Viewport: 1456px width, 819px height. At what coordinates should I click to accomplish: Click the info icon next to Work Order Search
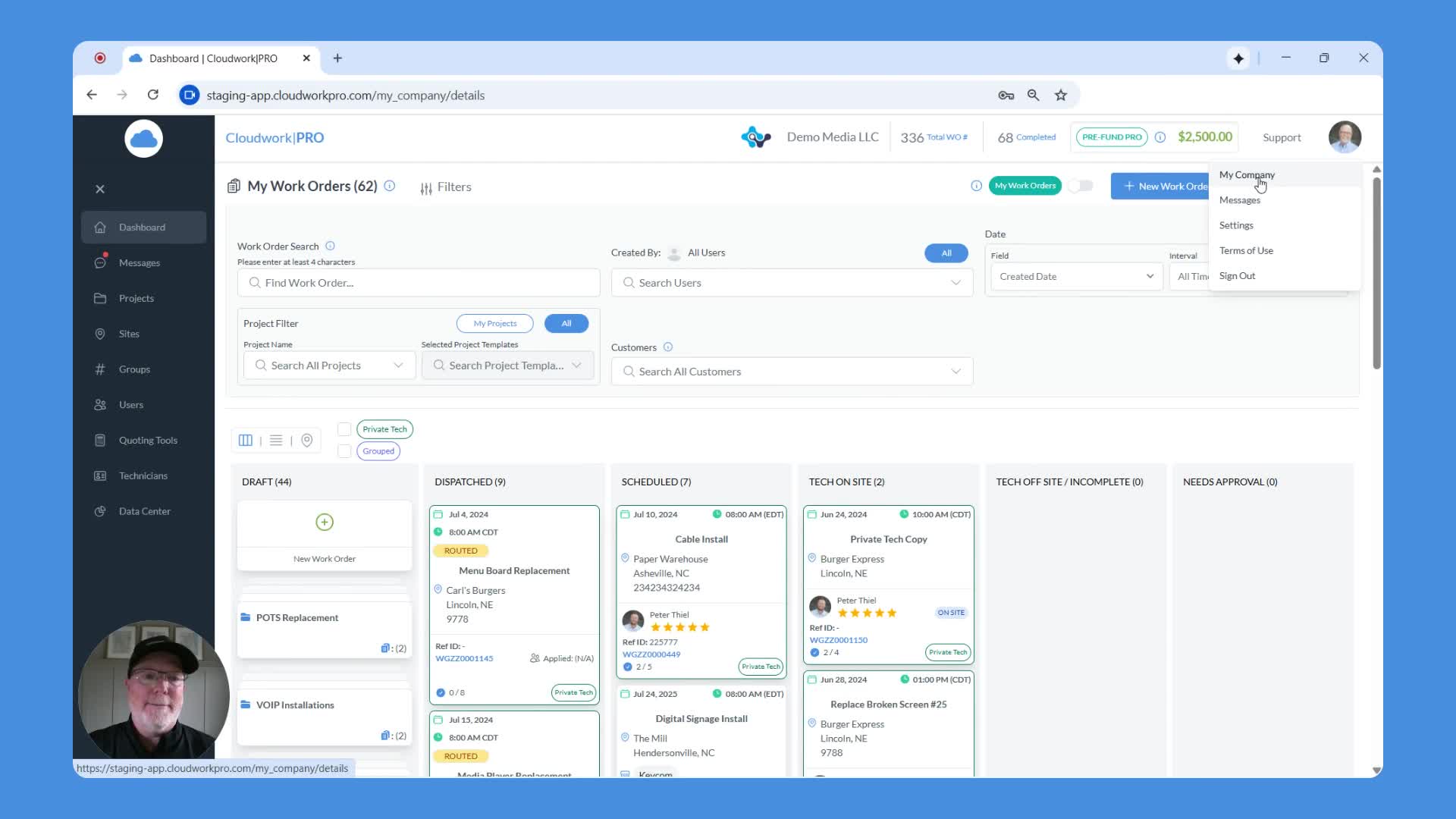point(330,246)
